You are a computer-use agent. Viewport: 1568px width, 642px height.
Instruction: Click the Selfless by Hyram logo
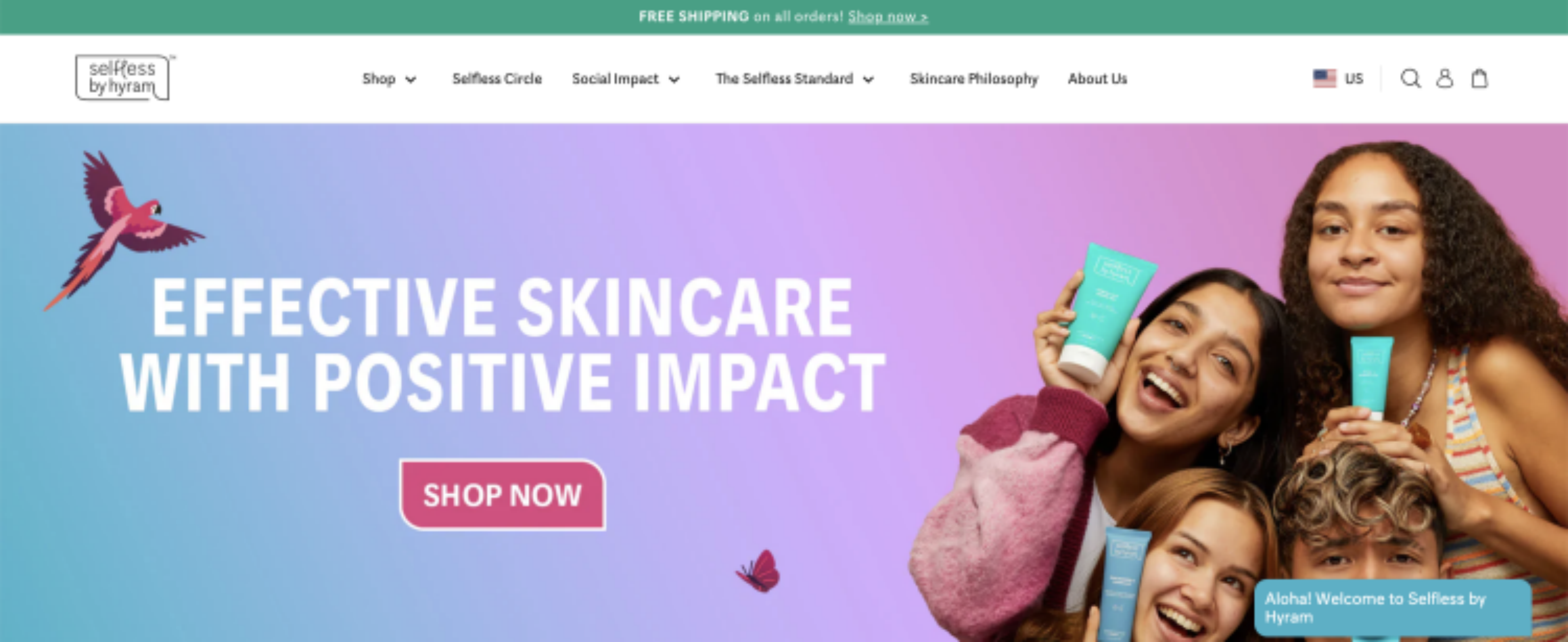click(x=124, y=77)
